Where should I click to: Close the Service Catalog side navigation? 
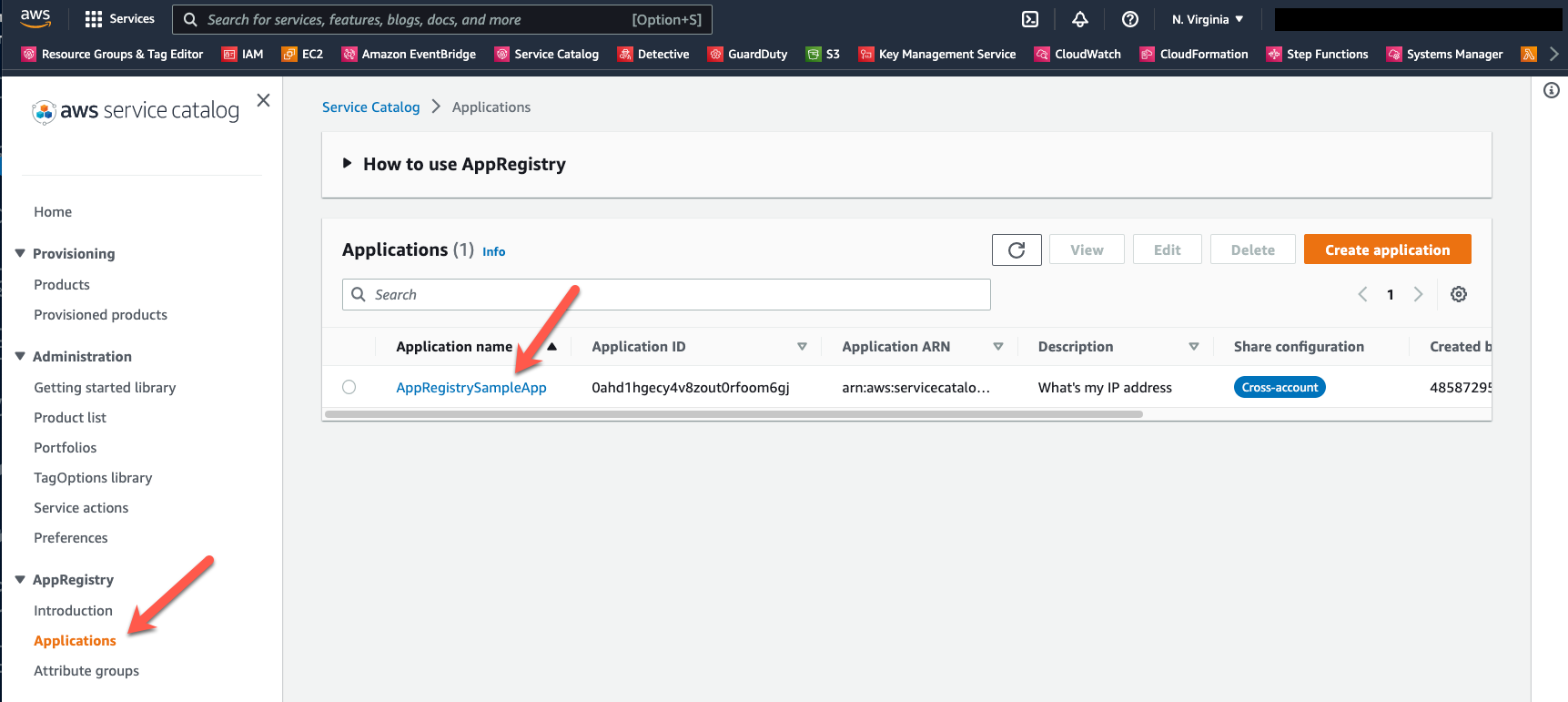pyautogui.click(x=263, y=100)
